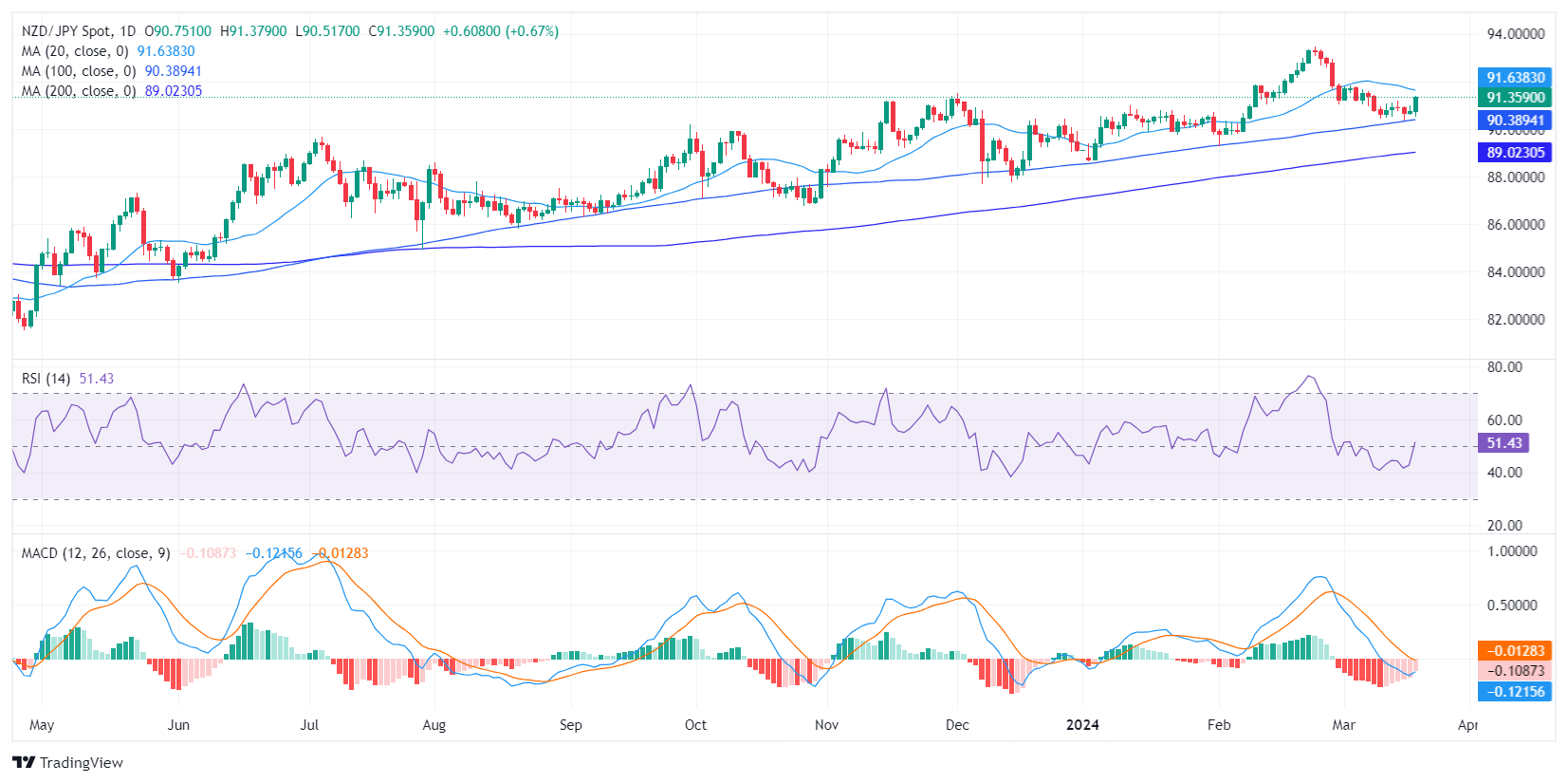Viewport: 1568px width, 783px height.
Task: Click the 80.00 level on RSI scale
Action: [x=1504, y=367]
